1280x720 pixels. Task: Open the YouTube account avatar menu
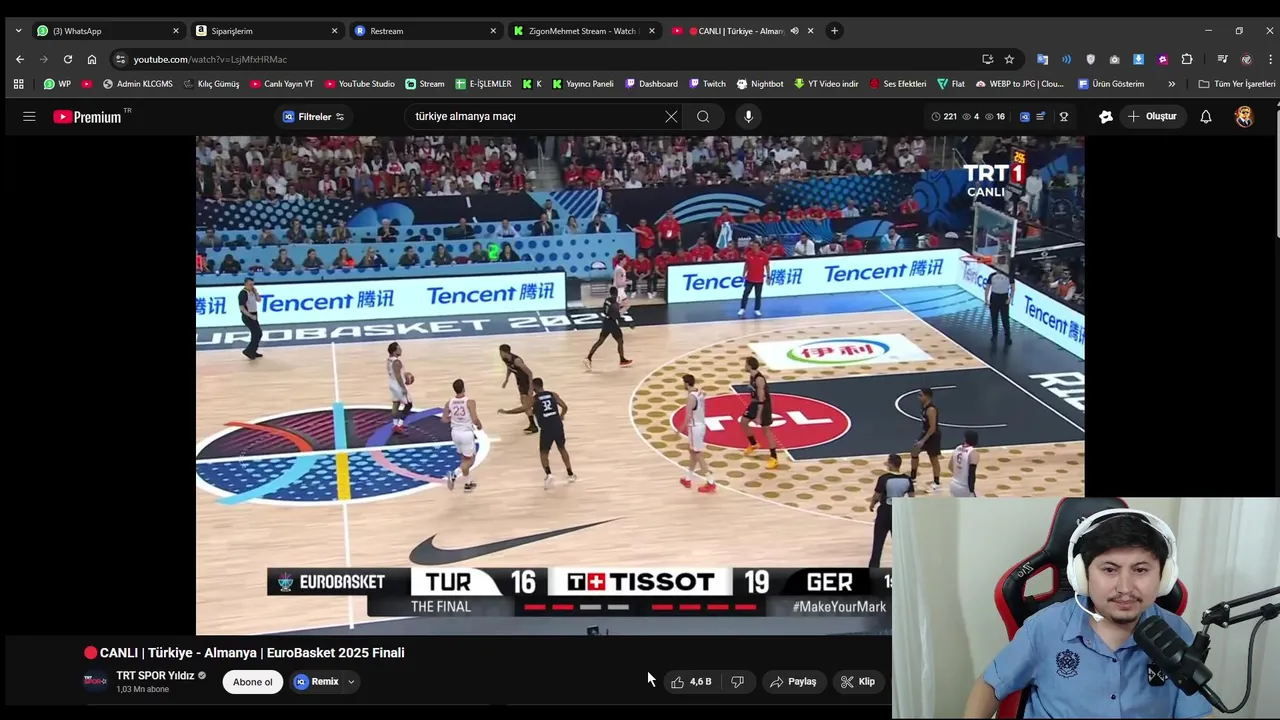(1244, 117)
